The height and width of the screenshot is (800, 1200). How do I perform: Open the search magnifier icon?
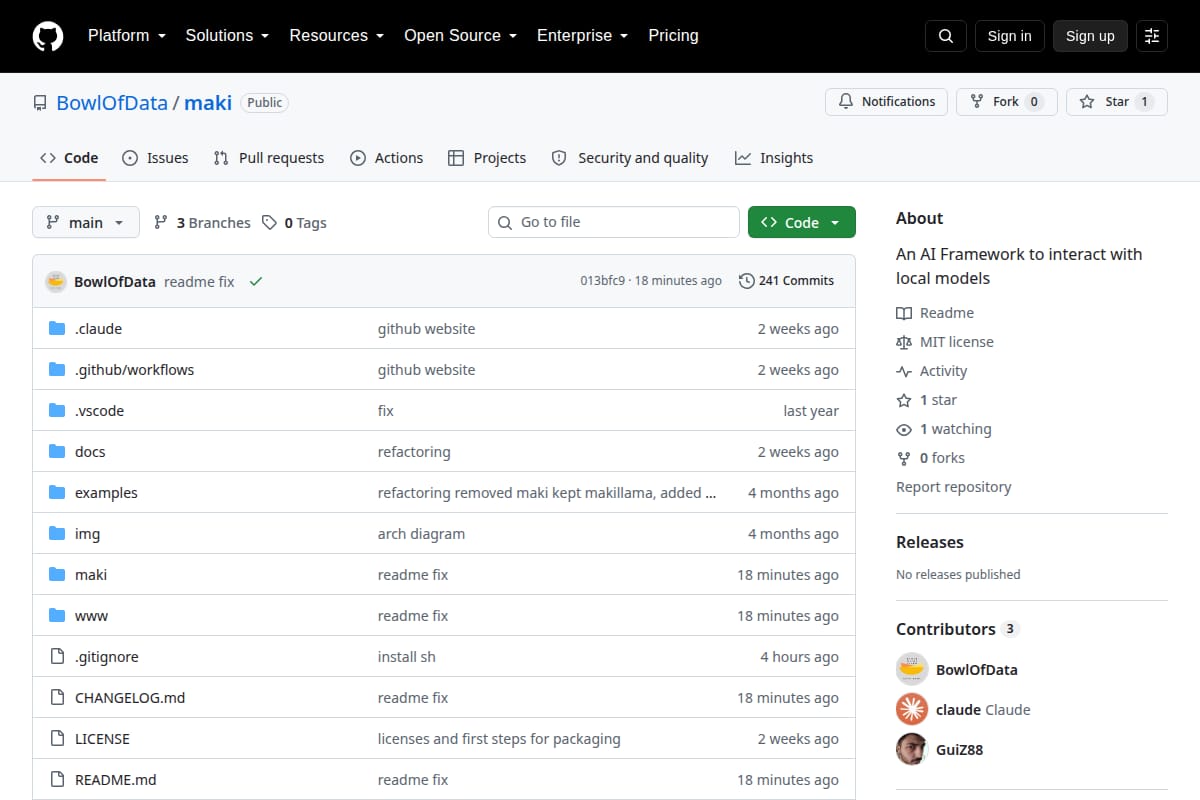(x=946, y=36)
